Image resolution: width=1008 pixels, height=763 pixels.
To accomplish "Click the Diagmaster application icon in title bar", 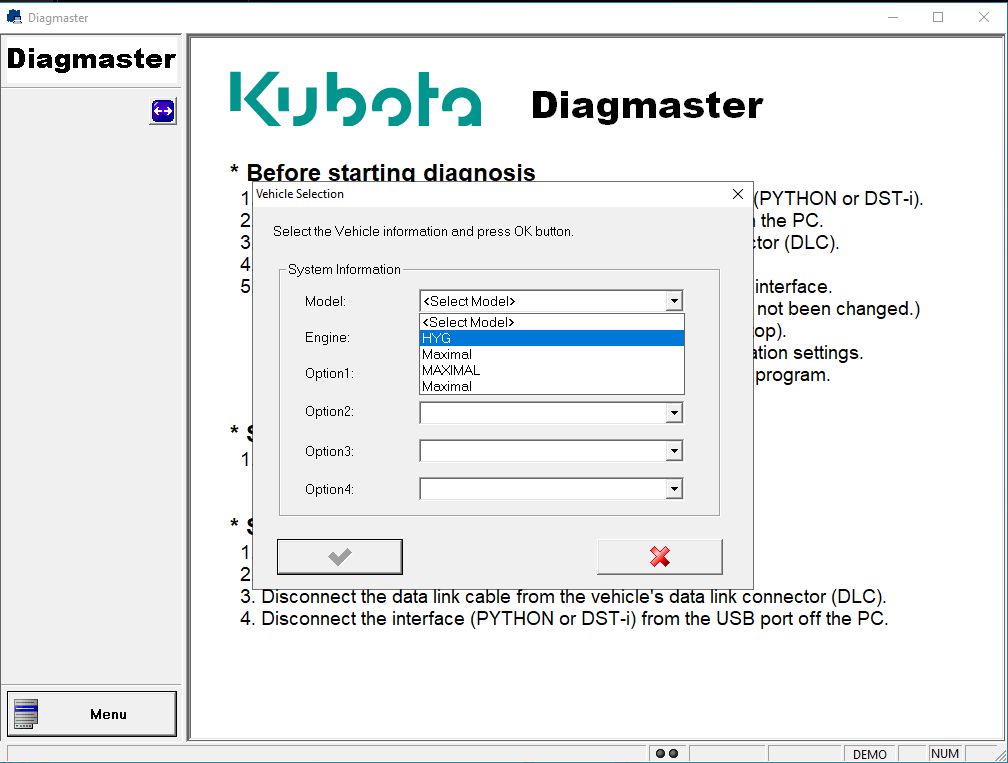I will (x=13, y=17).
